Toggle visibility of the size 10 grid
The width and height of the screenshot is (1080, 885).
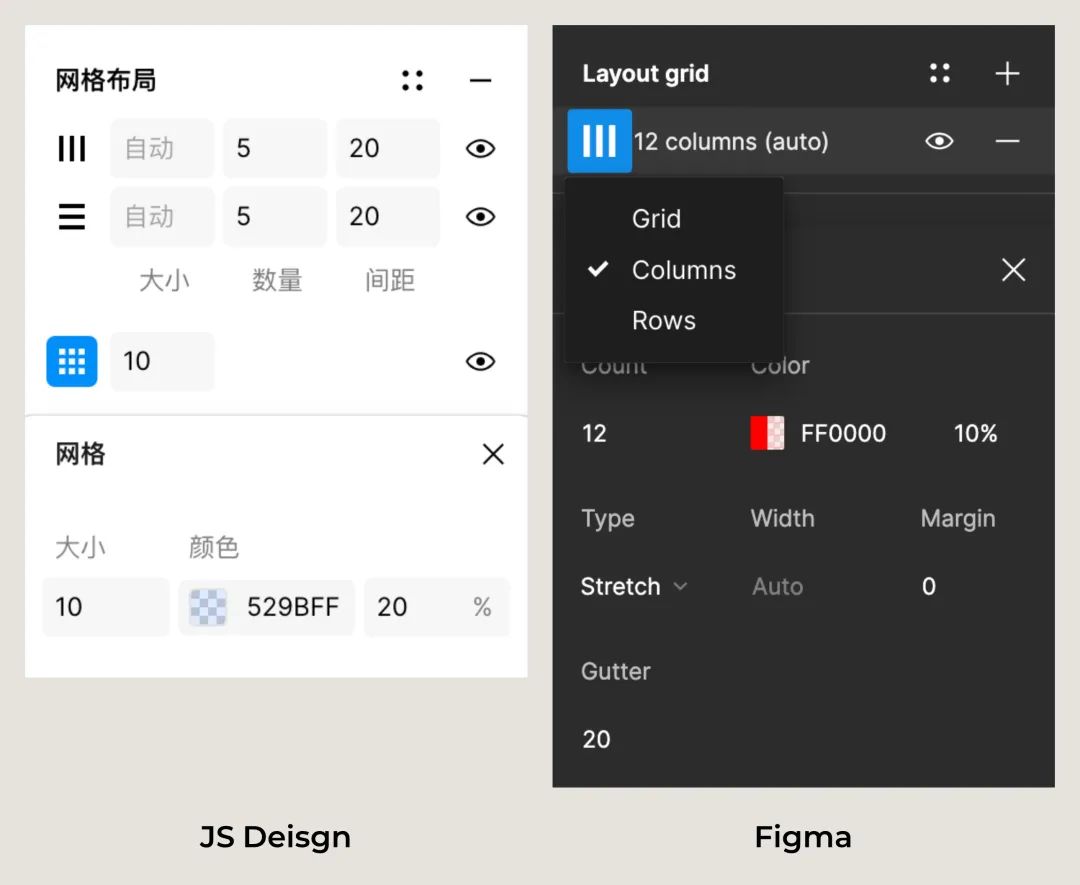coord(481,361)
